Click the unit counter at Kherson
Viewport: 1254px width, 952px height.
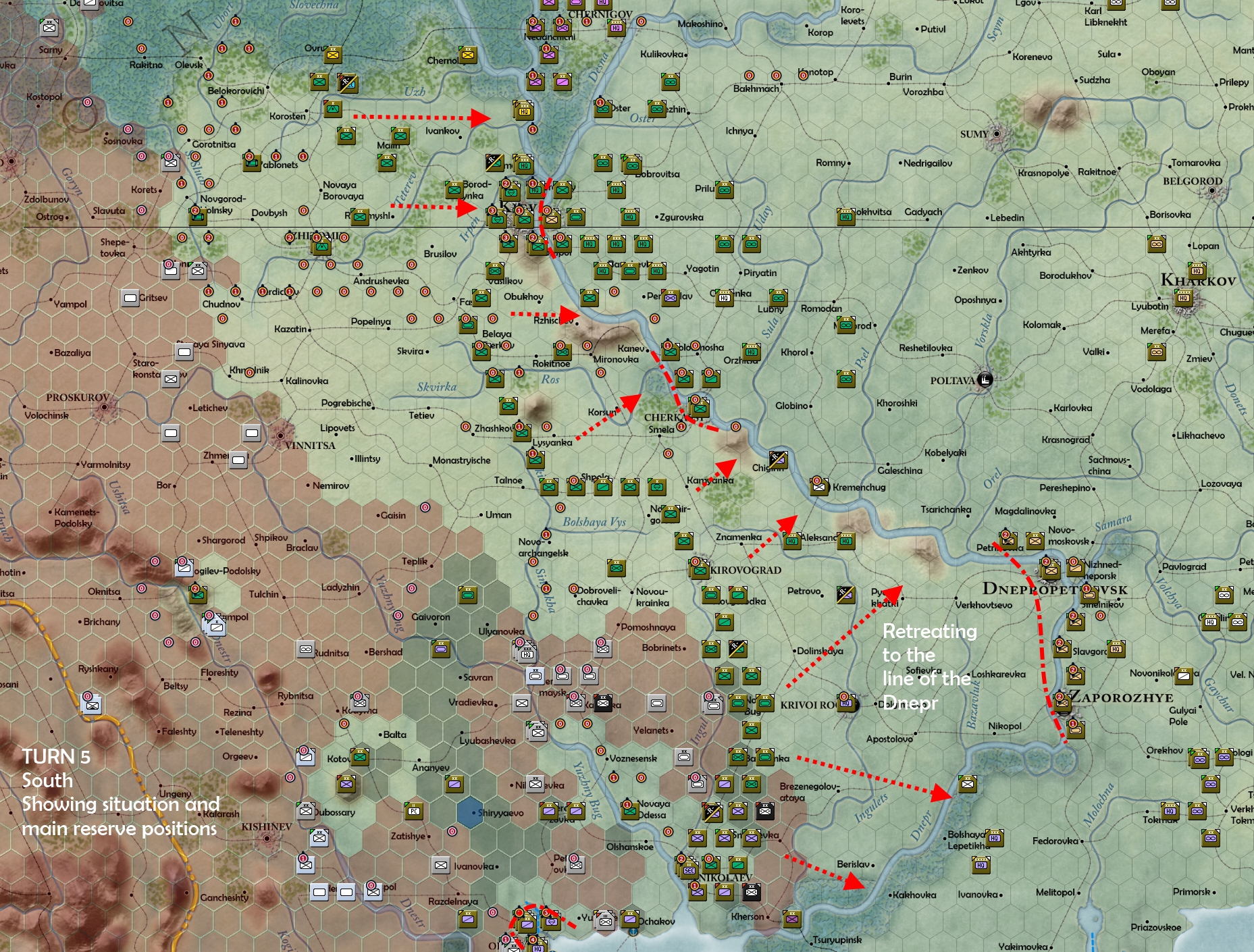pyautogui.click(x=791, y=918)
